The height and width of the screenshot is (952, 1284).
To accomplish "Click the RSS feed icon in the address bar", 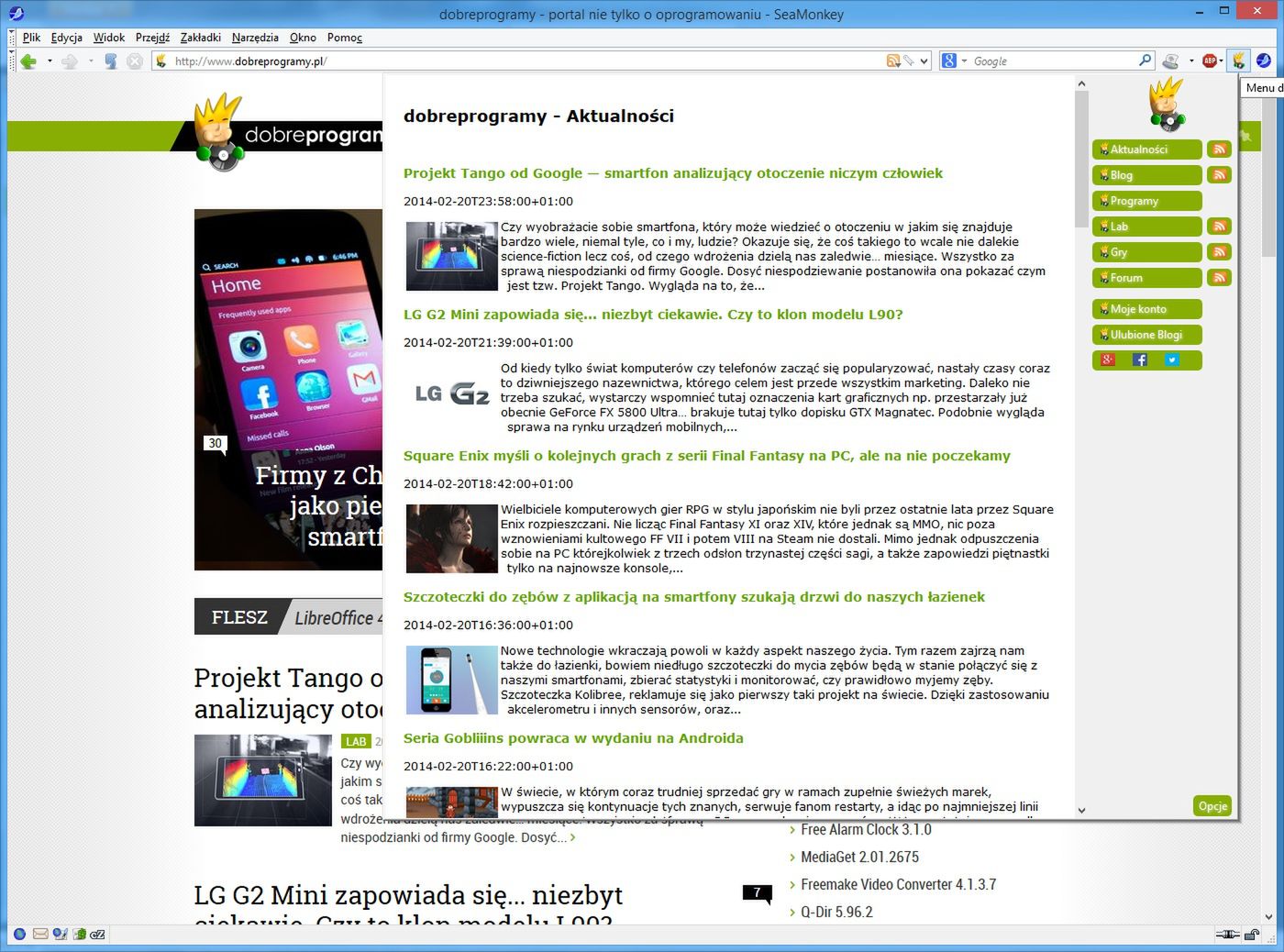I will 892,61.
